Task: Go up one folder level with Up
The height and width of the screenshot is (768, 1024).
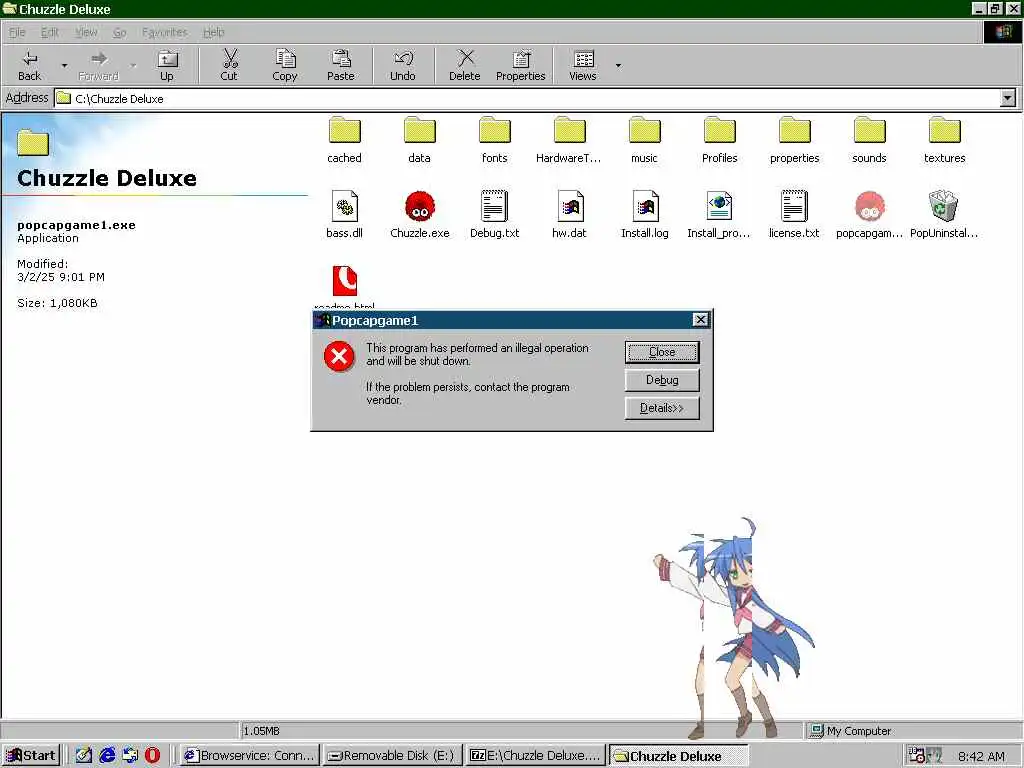Action: (167, 65)
